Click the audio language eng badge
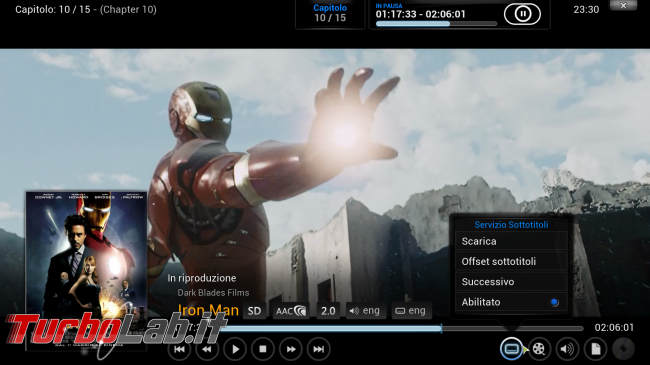Image resolution: width=650 pixels, height=365 pixels. coord(365,311)
